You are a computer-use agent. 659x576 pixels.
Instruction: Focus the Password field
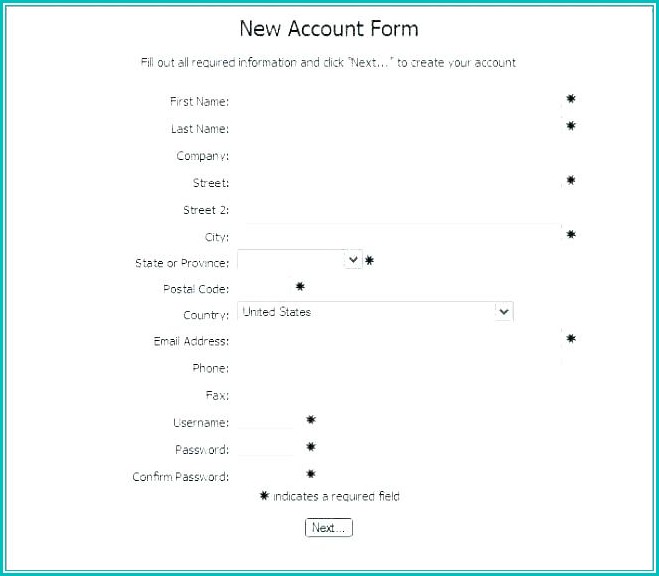267,449
